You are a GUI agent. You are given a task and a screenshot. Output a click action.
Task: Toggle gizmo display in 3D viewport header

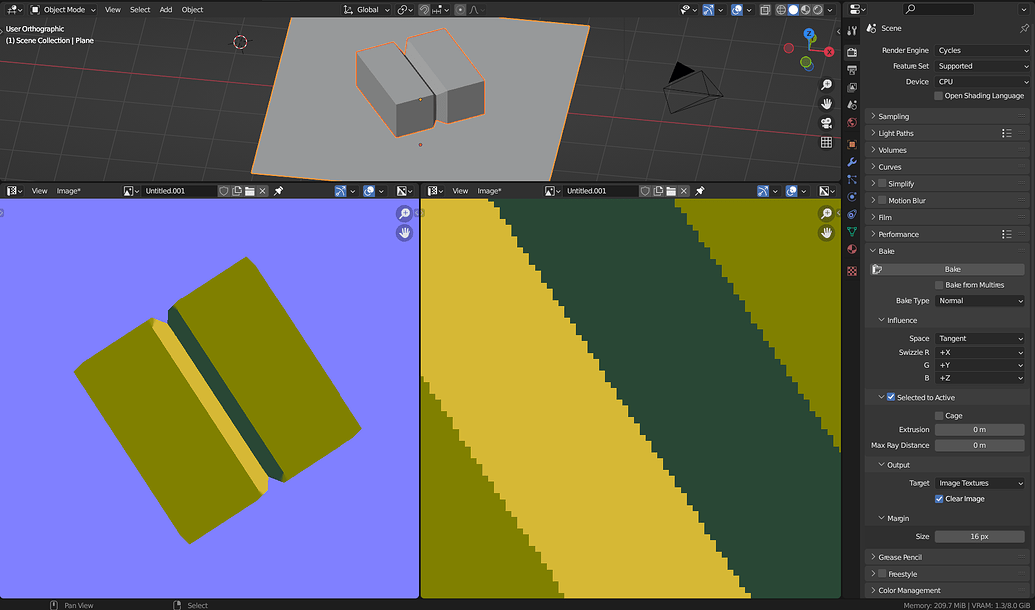pos(708,10)
